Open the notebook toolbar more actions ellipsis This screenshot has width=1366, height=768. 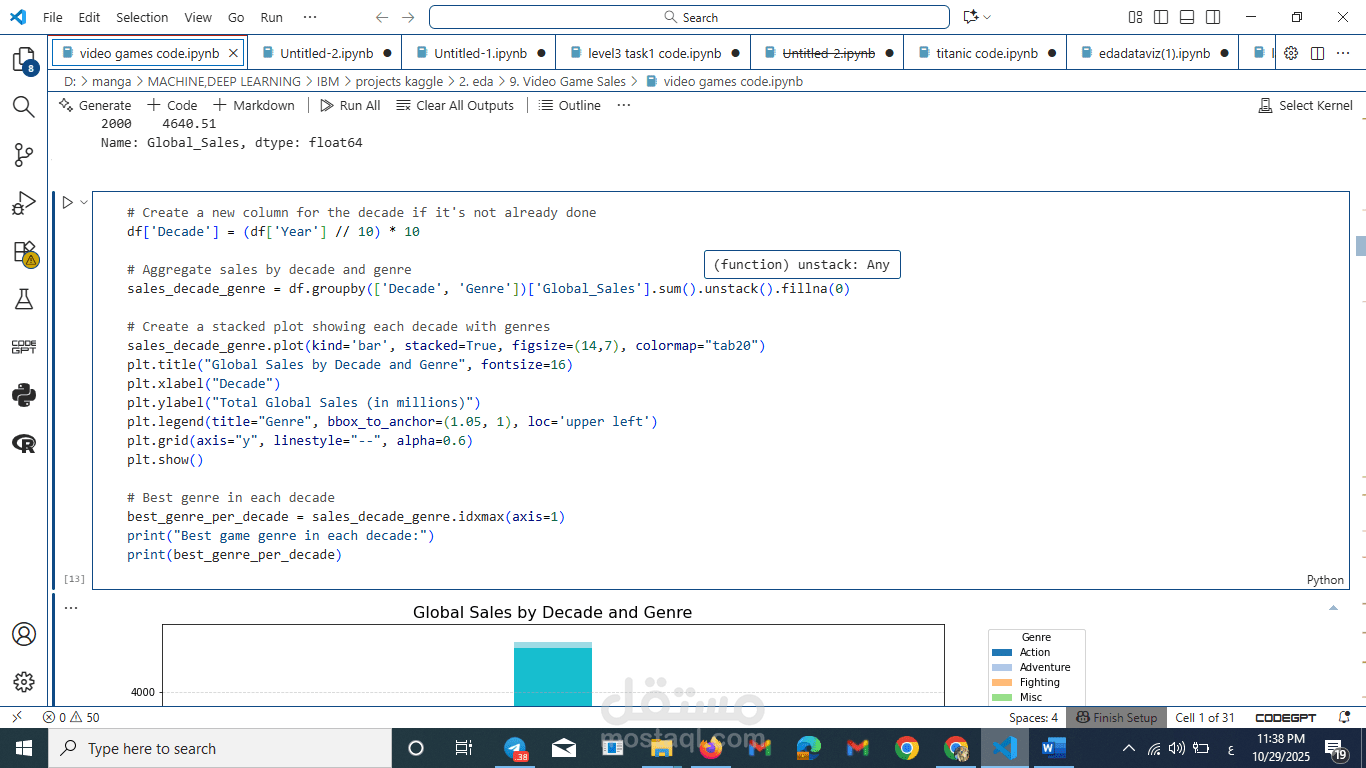(624, 105)
